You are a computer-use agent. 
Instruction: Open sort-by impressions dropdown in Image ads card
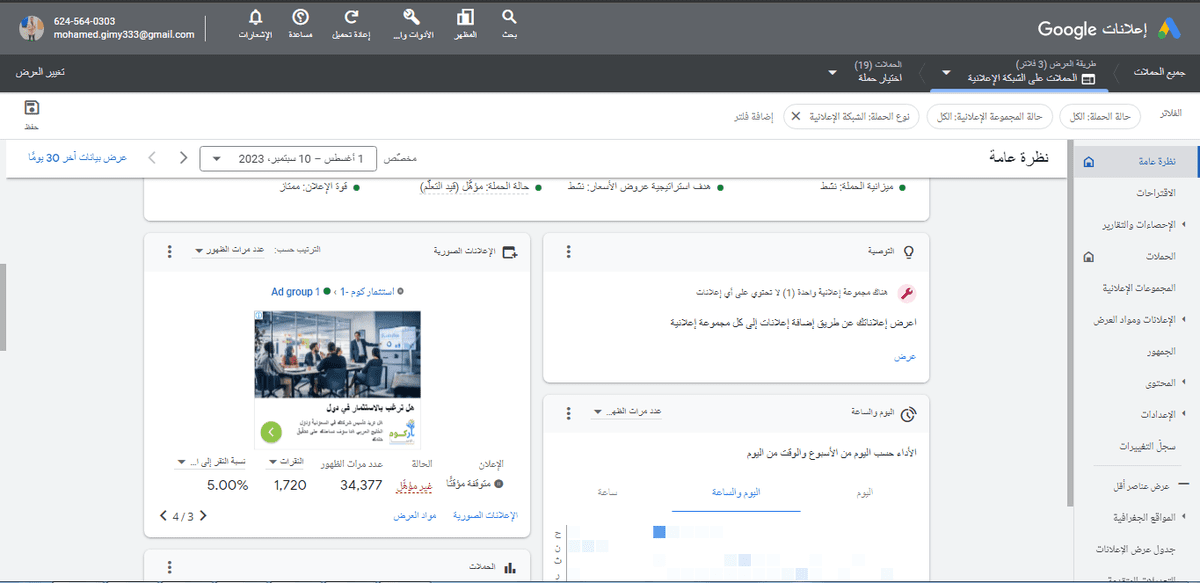[229, 252]
